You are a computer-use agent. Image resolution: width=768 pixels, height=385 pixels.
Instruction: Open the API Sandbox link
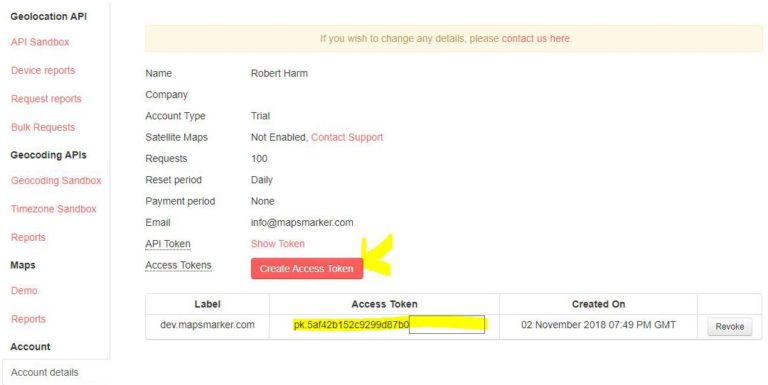40,42
